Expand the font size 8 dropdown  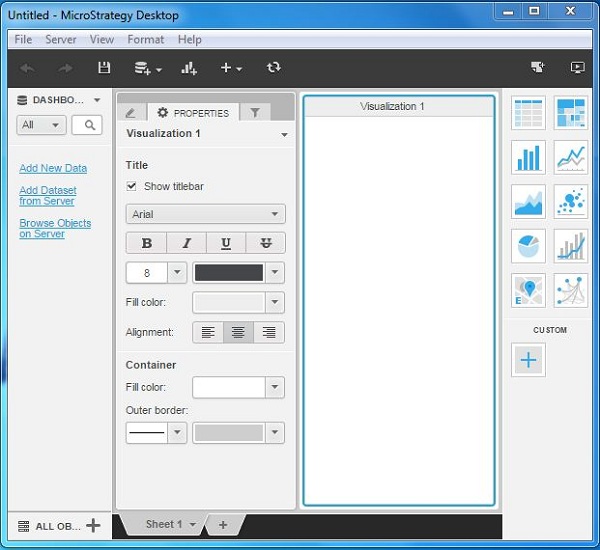(x=177, y=273)
